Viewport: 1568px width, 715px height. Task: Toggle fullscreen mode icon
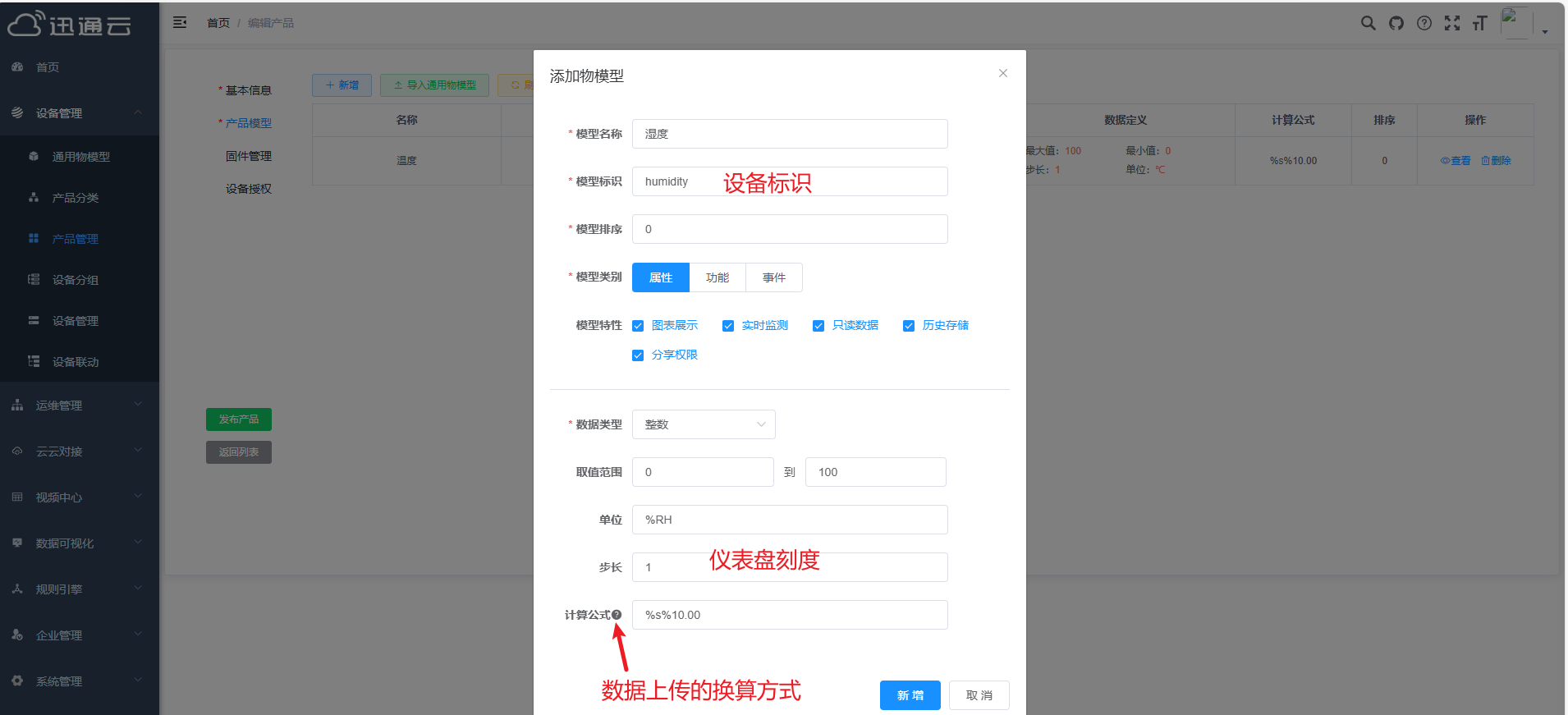[x=1452, y=23]
